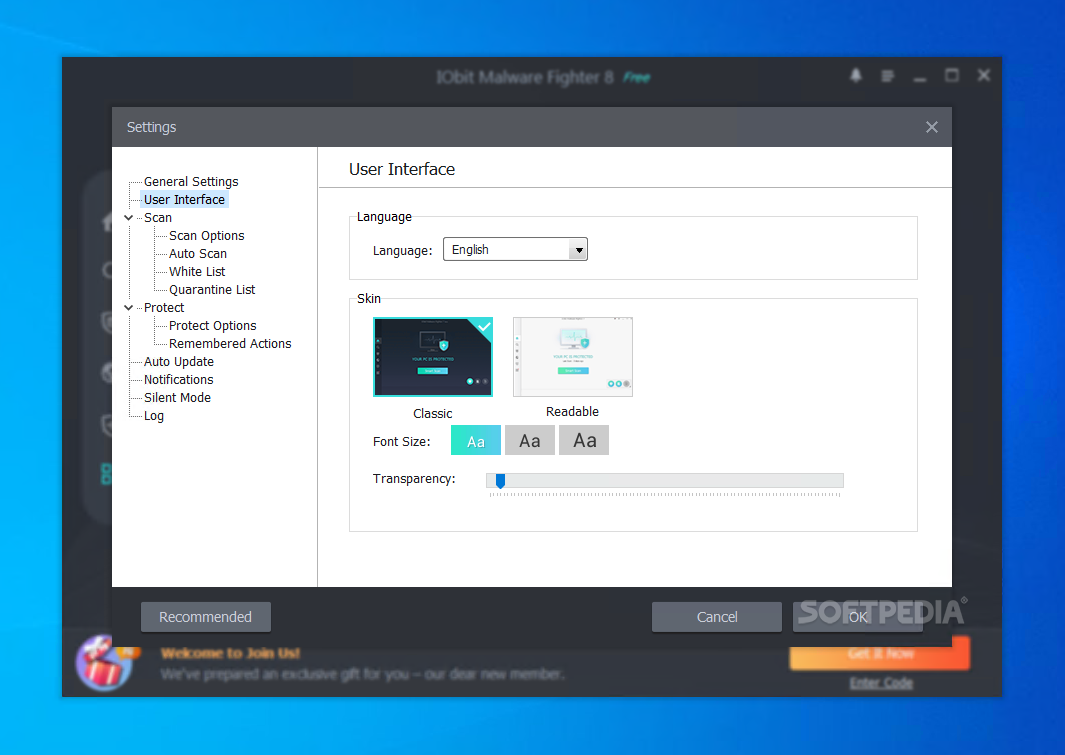Open Notifications settings

click(179, 380)
